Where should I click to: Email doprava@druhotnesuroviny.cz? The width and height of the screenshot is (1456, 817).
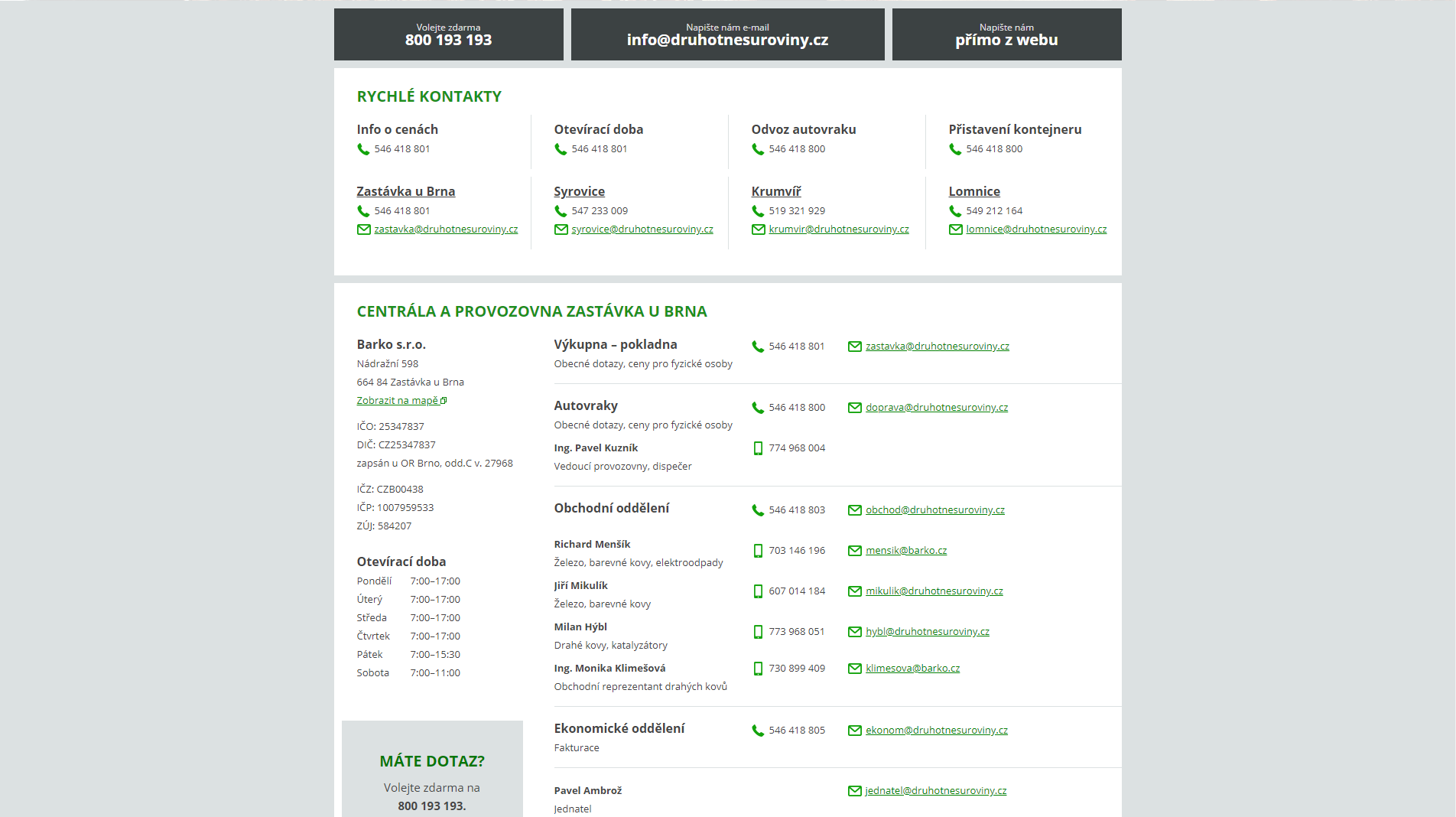click(x=937, y=407)
